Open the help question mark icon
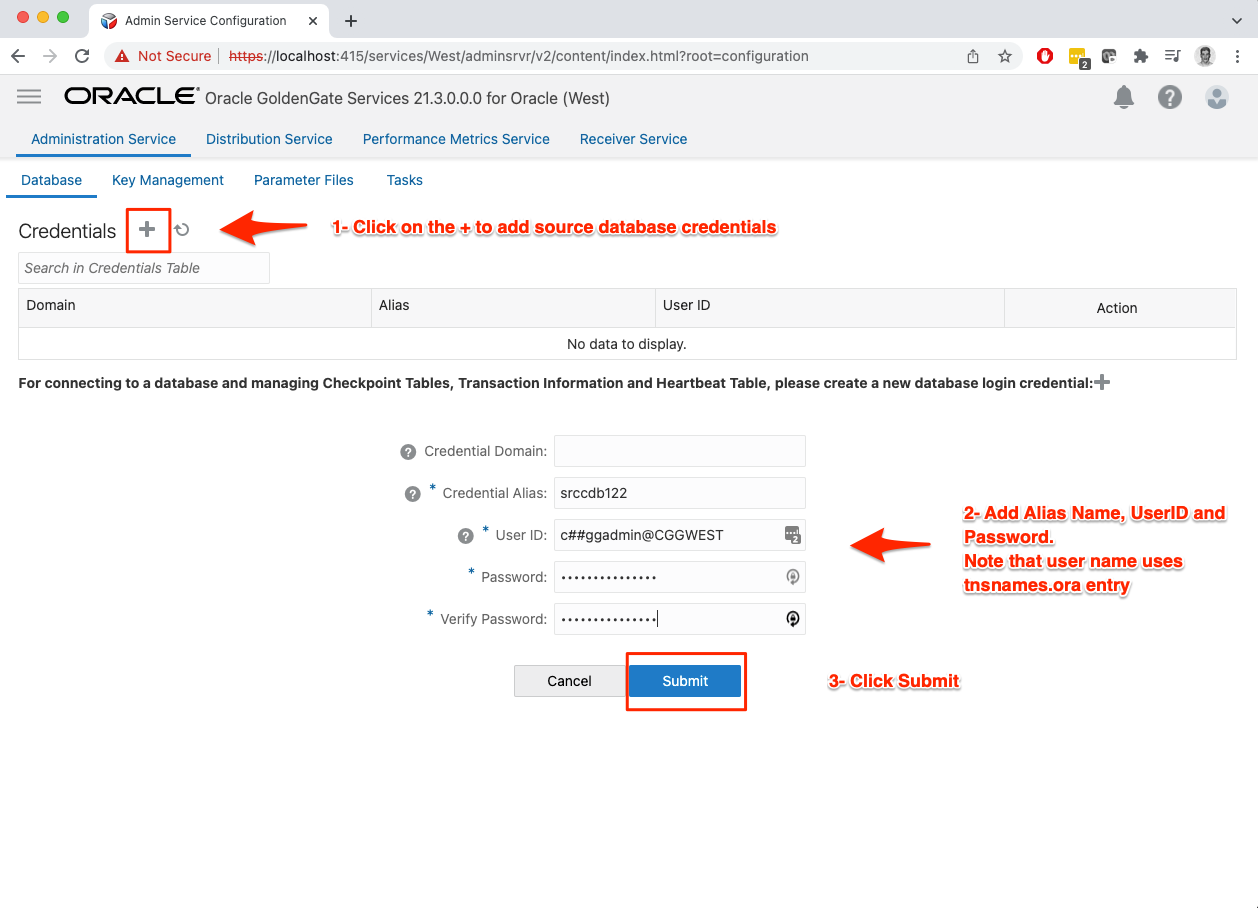1258x908 pixels. tap(1169, 97)
